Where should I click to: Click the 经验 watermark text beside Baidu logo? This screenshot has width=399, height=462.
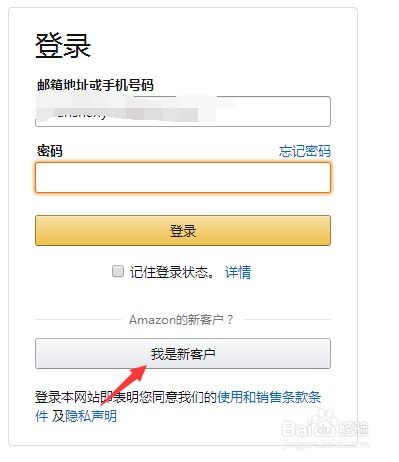tap(354, 429)
